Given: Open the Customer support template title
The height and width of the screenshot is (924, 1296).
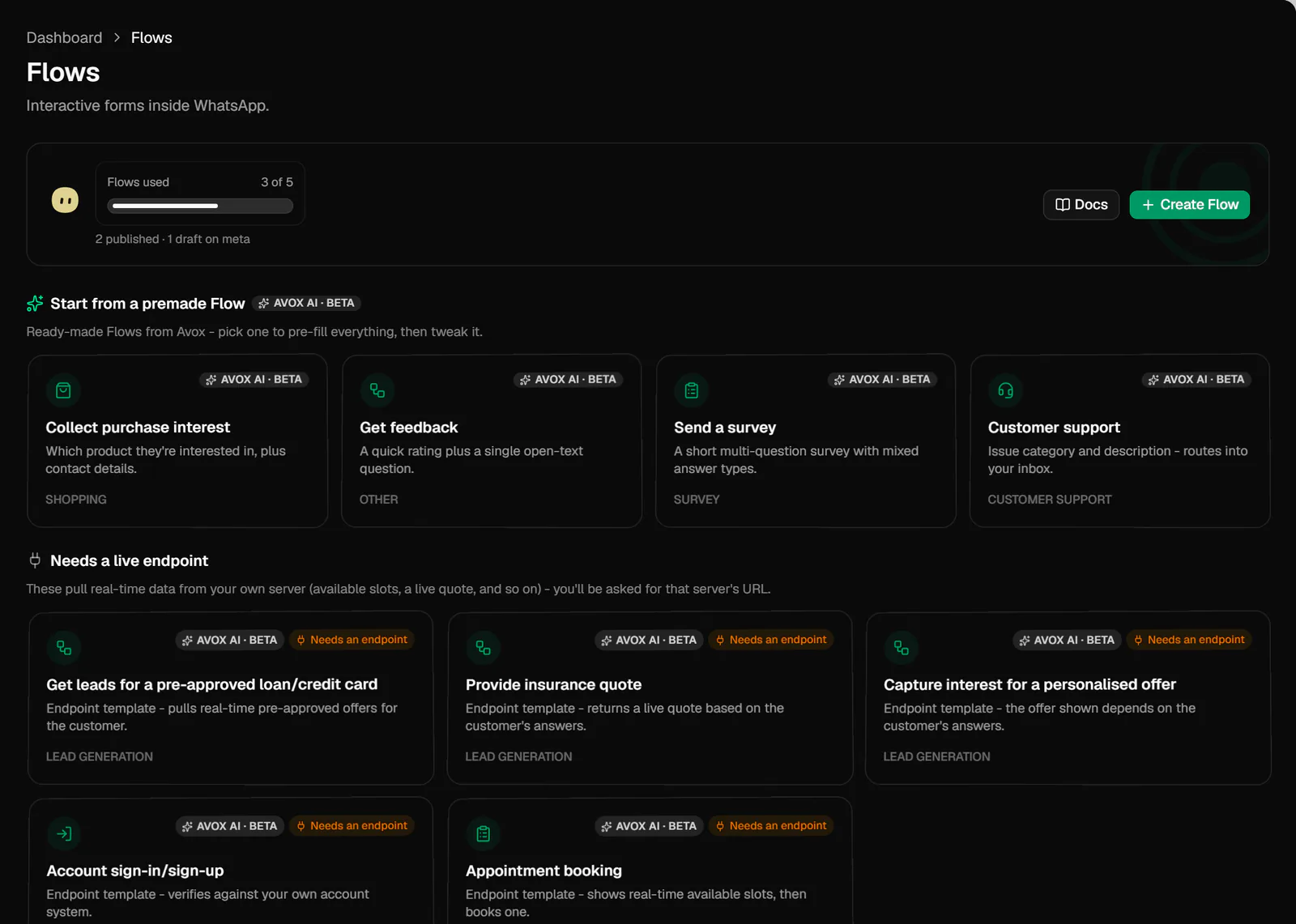Looking at the screenshot, I should pyautogui.click(x=1054, y=427).
